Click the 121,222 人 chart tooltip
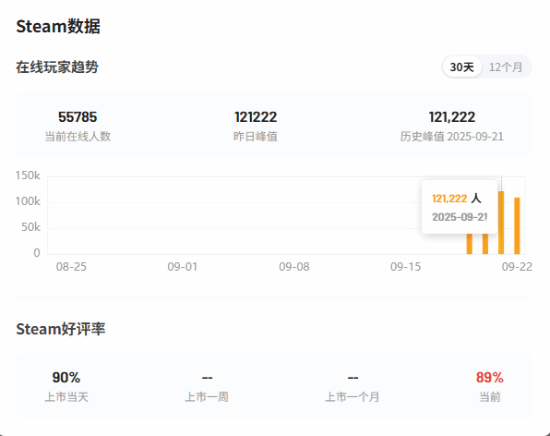The height and width of the screenshot is (436, 550). coord(460,207)
